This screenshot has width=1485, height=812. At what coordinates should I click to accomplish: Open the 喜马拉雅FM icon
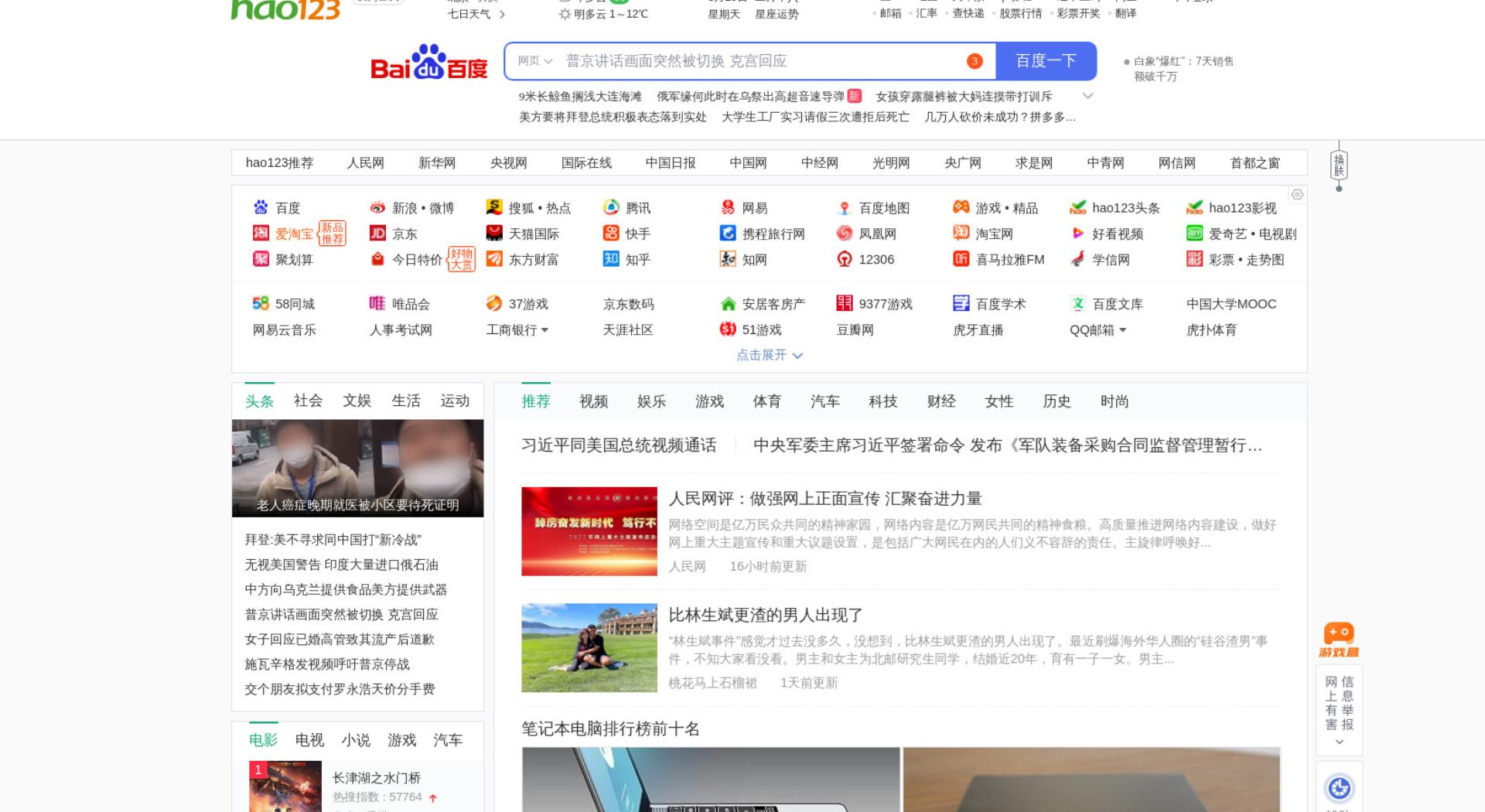tap(961, 259)
